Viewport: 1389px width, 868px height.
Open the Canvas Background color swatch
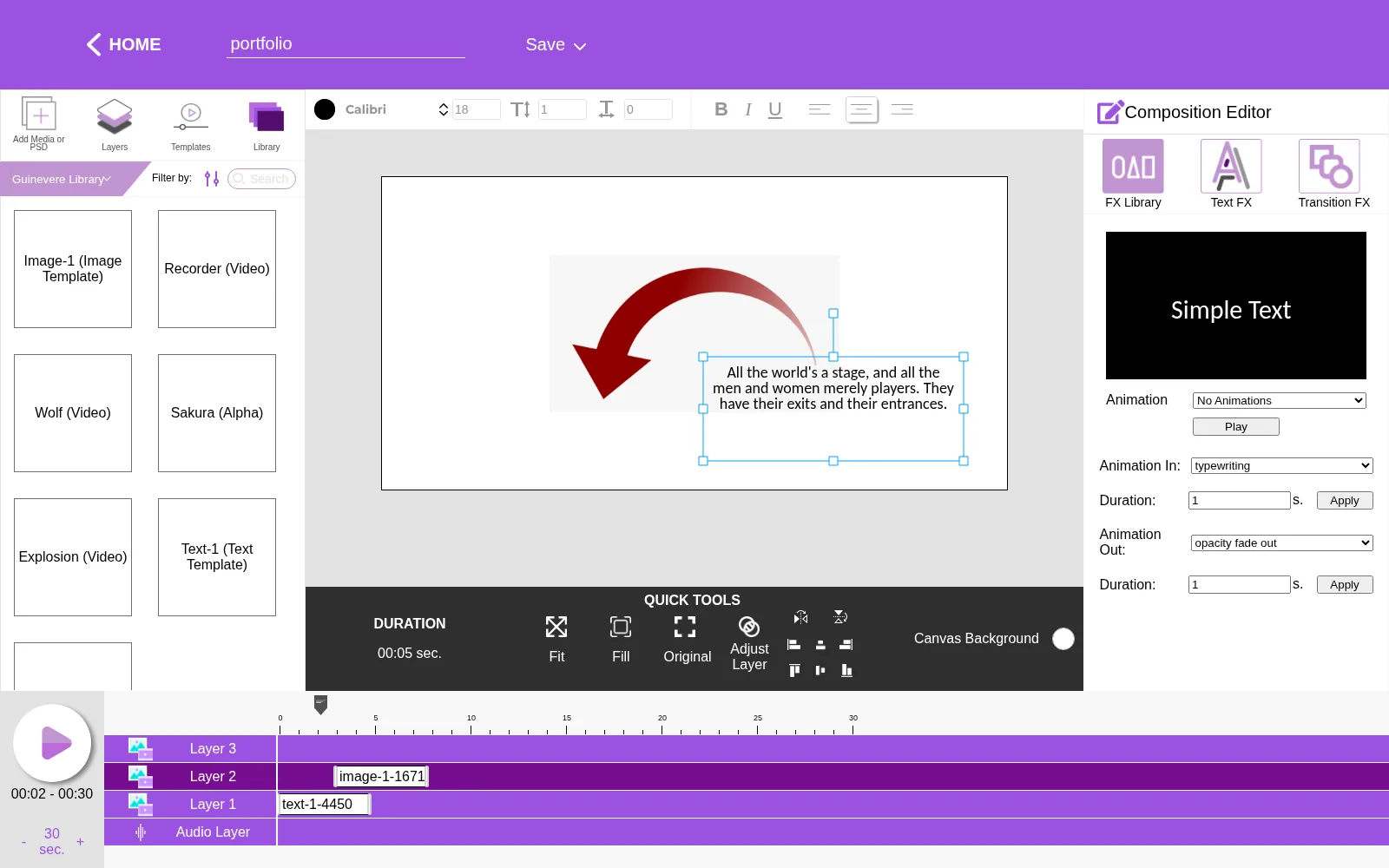pyautogui.click(x=1063, y=639)
